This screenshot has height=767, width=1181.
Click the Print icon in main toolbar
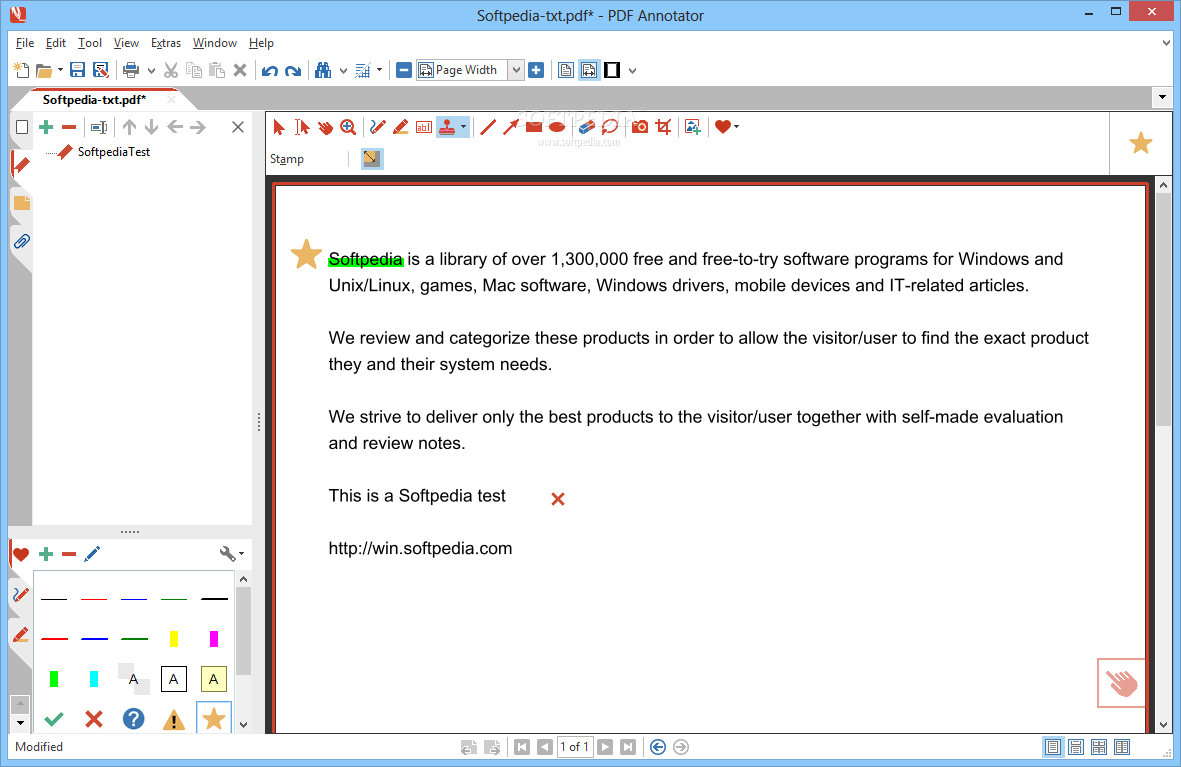(x=131, y=70)
